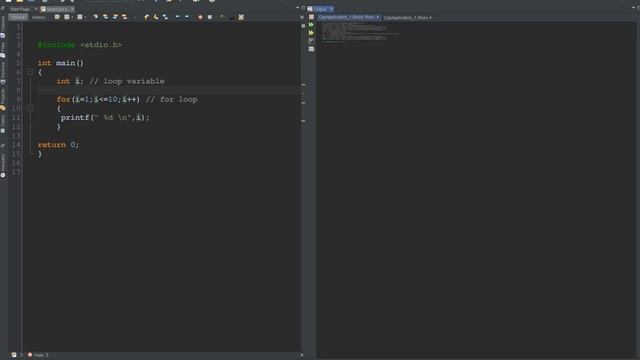Click Previous Bookmark icon
Viewport: 640px width, 360px height.
coord(147,17)
